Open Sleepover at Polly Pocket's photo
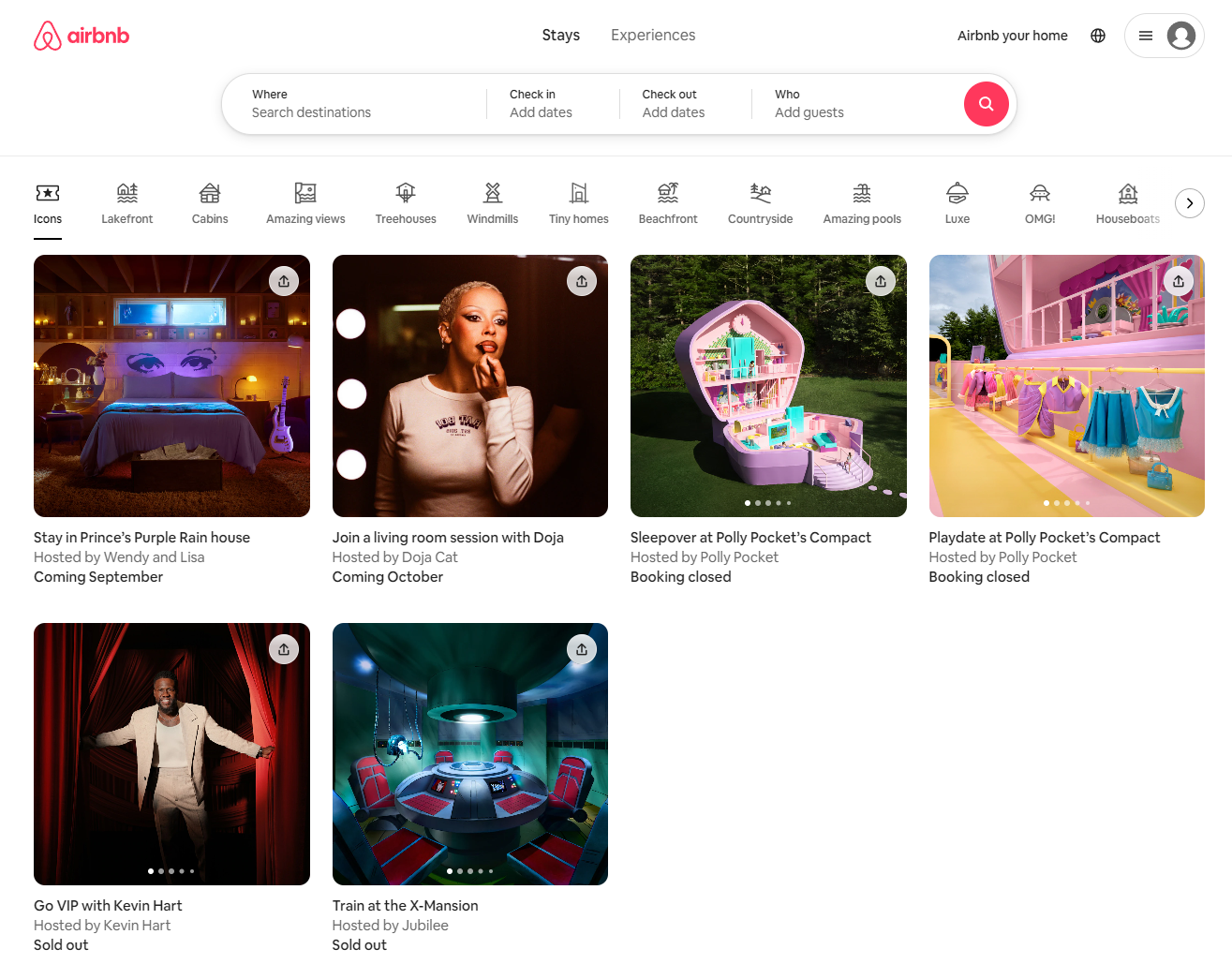The width and height of the screenshot is (1232, 964). (x=768, y=386)
